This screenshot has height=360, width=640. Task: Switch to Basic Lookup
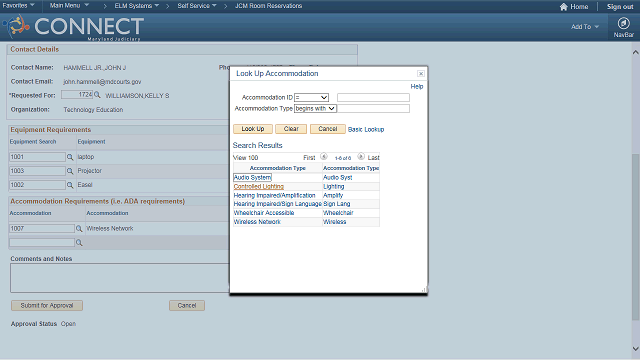[x=366, y=129]
